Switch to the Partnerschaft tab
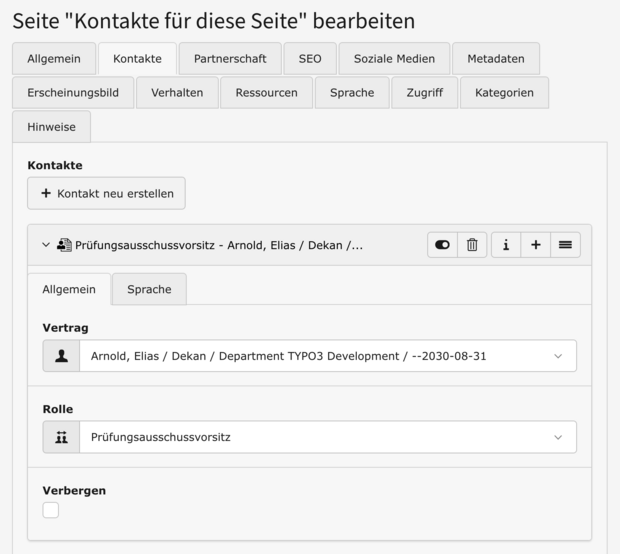The image size is (620, 554). pyautogui.click(x=229, y=59)
